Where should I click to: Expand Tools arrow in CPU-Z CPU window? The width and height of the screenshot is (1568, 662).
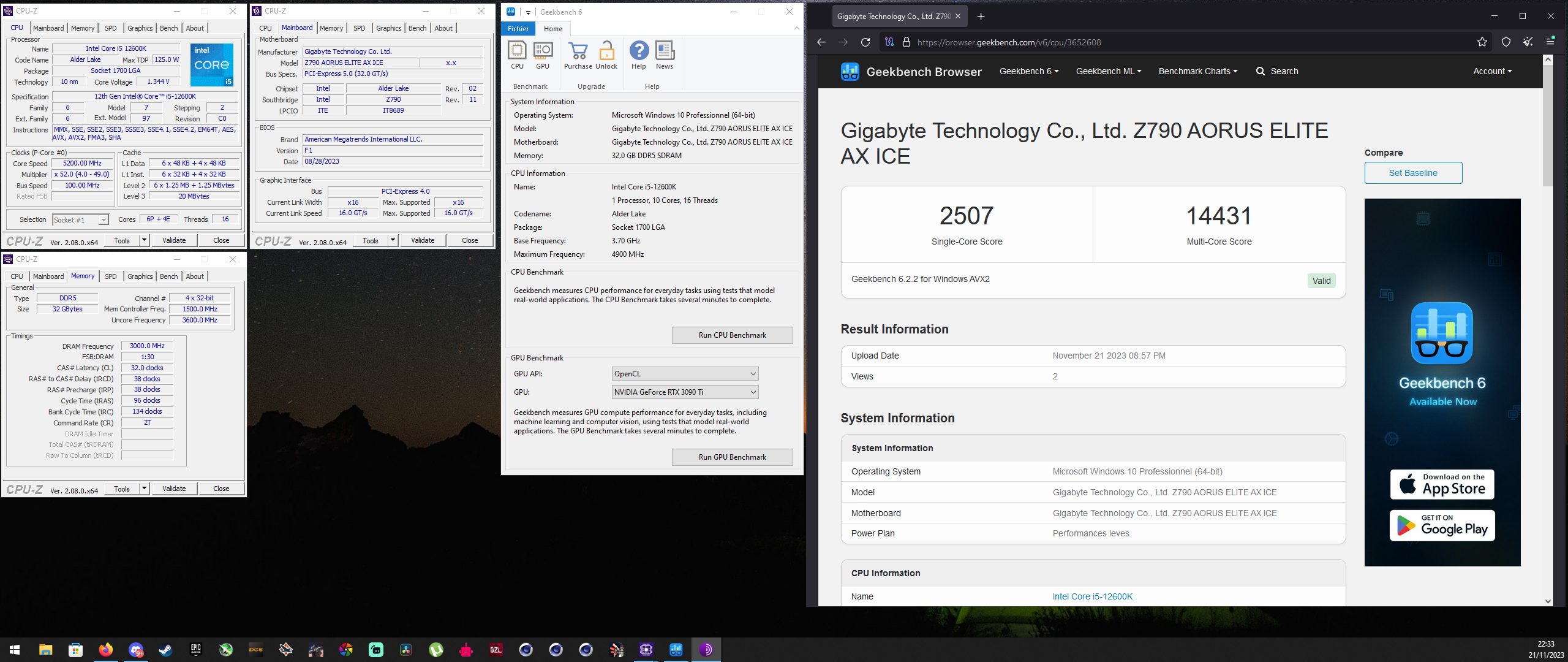145,240
